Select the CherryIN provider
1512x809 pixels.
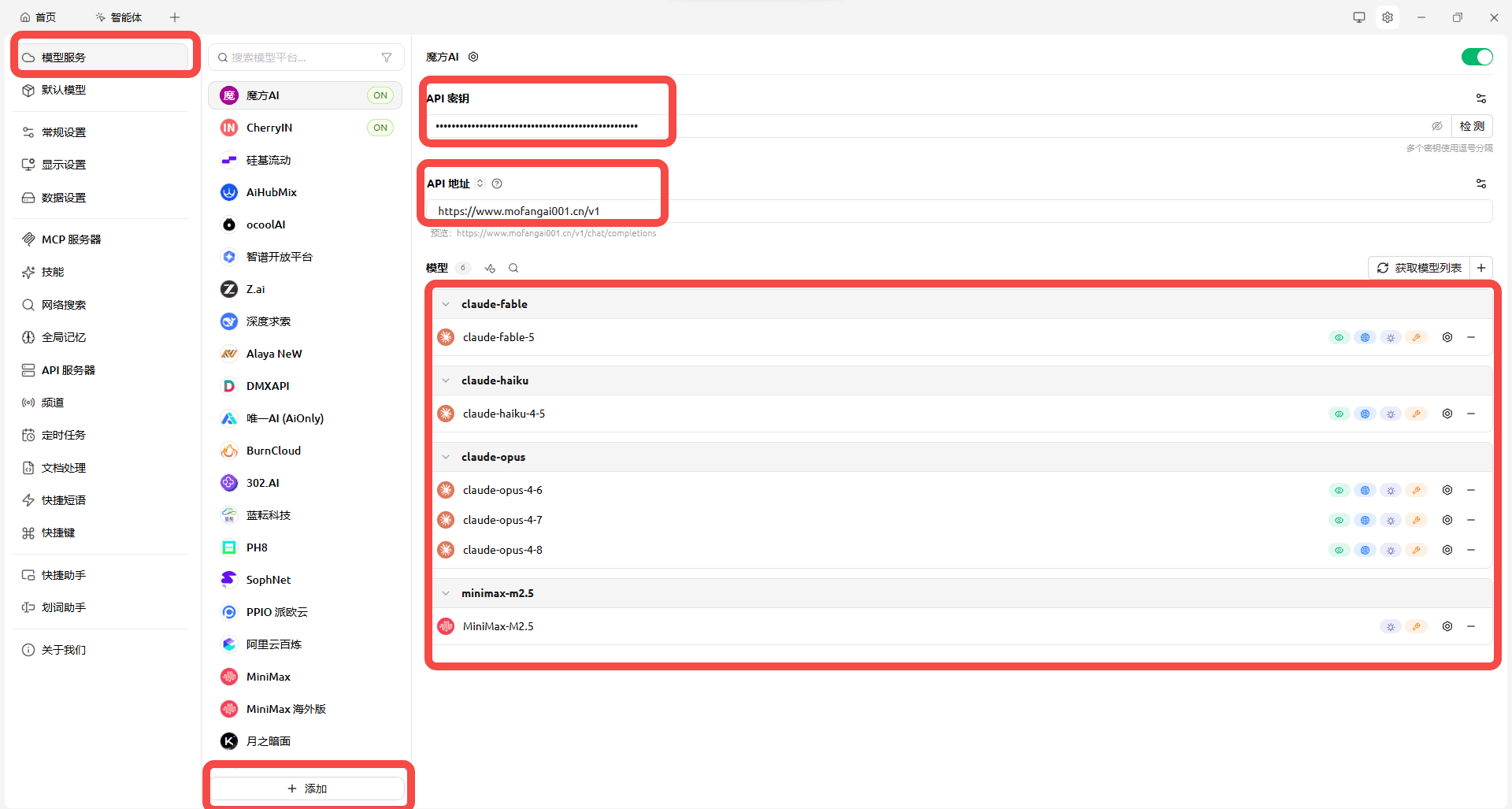(x=306, y=128)
